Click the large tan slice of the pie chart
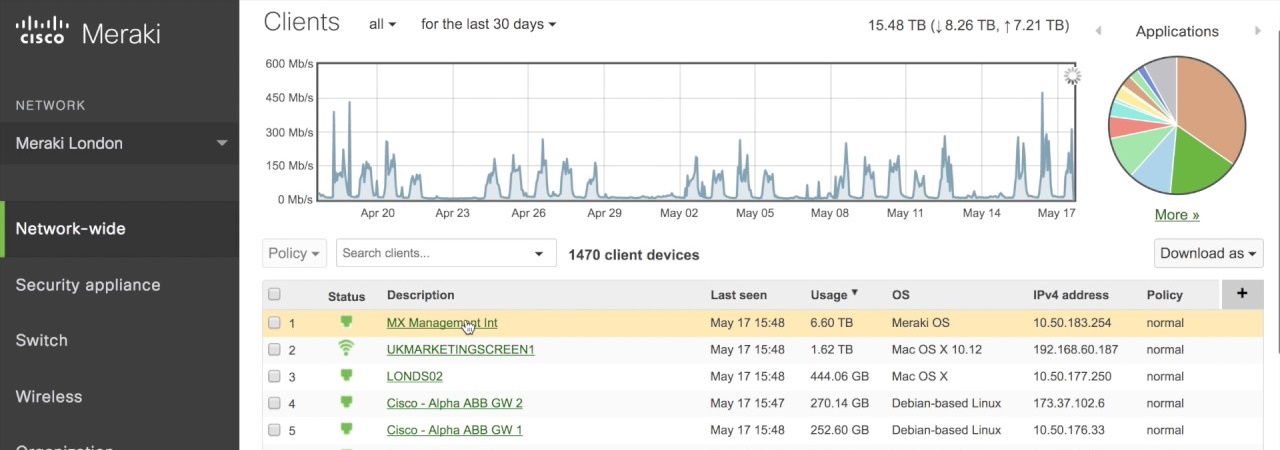 pos(1210,105)
